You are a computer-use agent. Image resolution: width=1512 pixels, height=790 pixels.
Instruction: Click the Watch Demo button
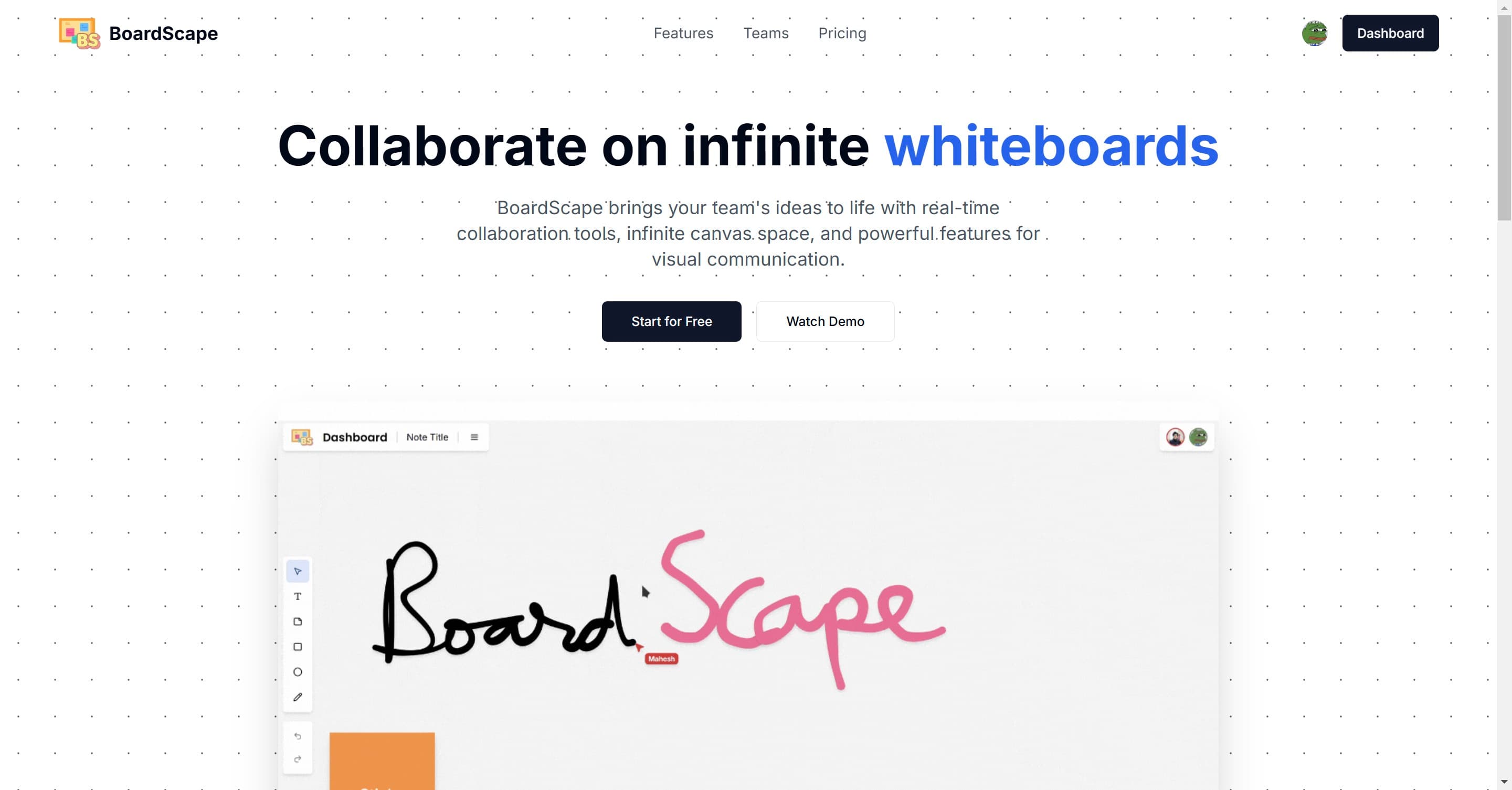coord(825,321)
